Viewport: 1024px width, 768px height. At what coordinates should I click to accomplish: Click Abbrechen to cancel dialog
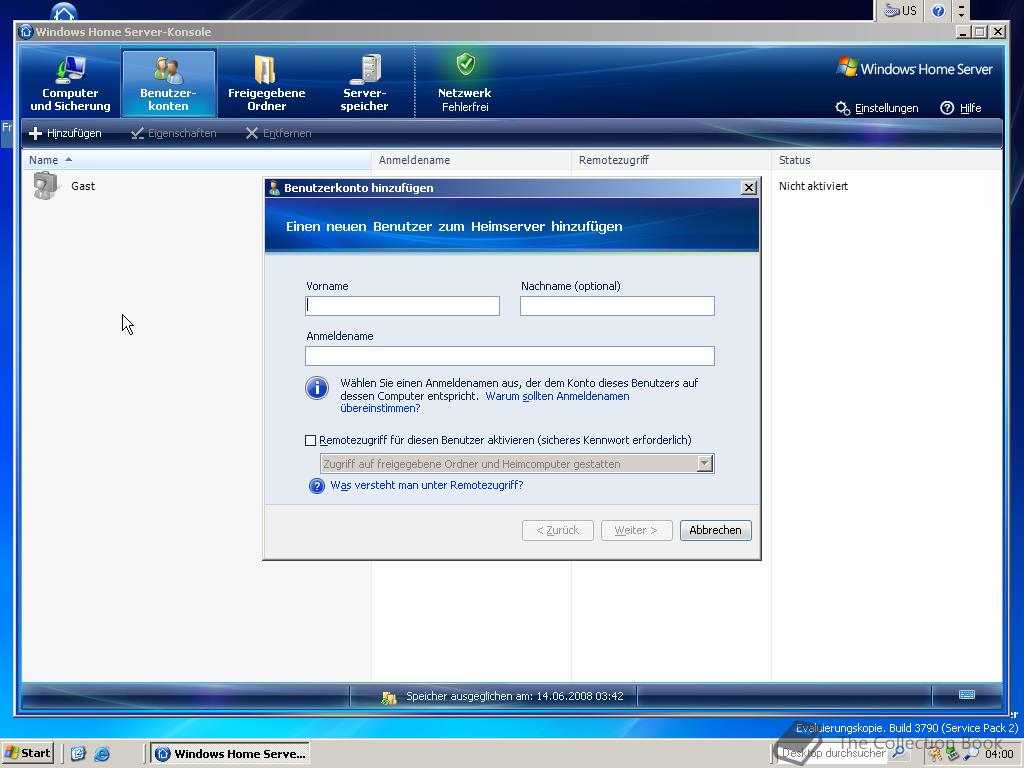point(716,530)
